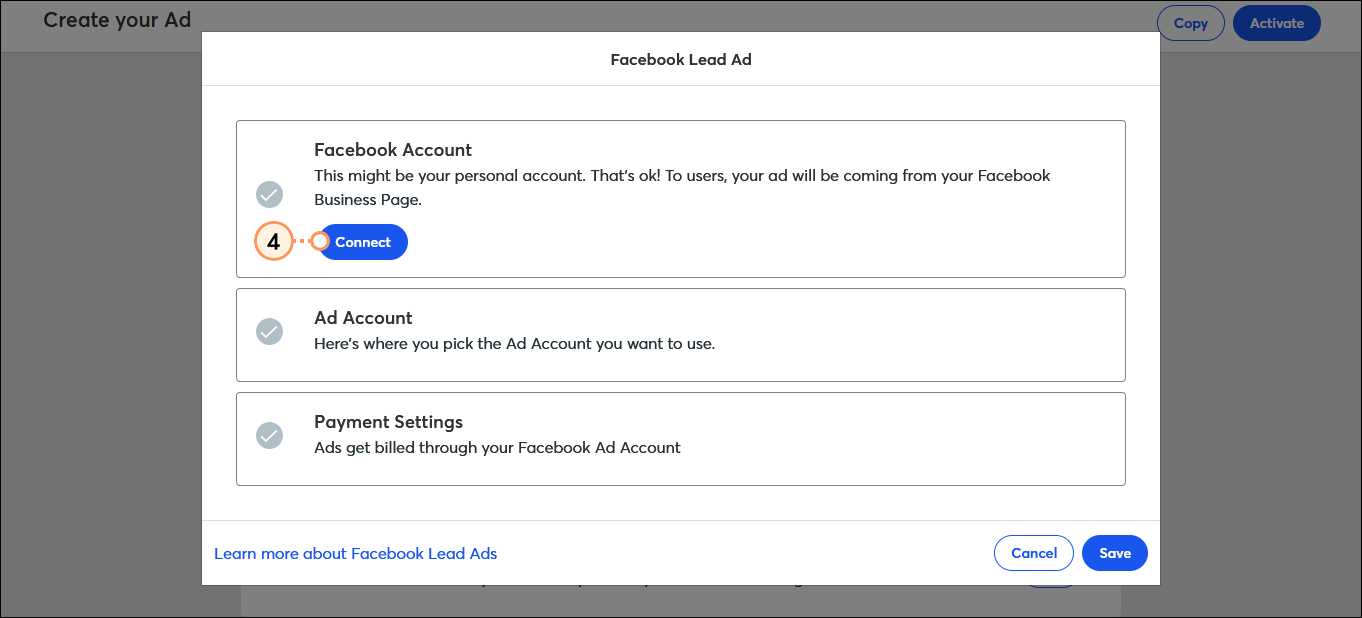Select the Ad Account heading

click(x=363, y=318)
